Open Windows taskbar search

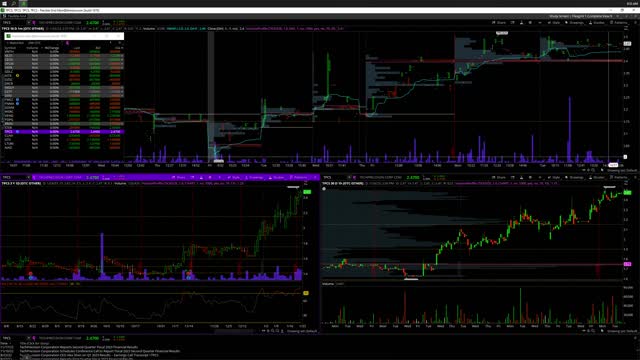coord(13,3)
